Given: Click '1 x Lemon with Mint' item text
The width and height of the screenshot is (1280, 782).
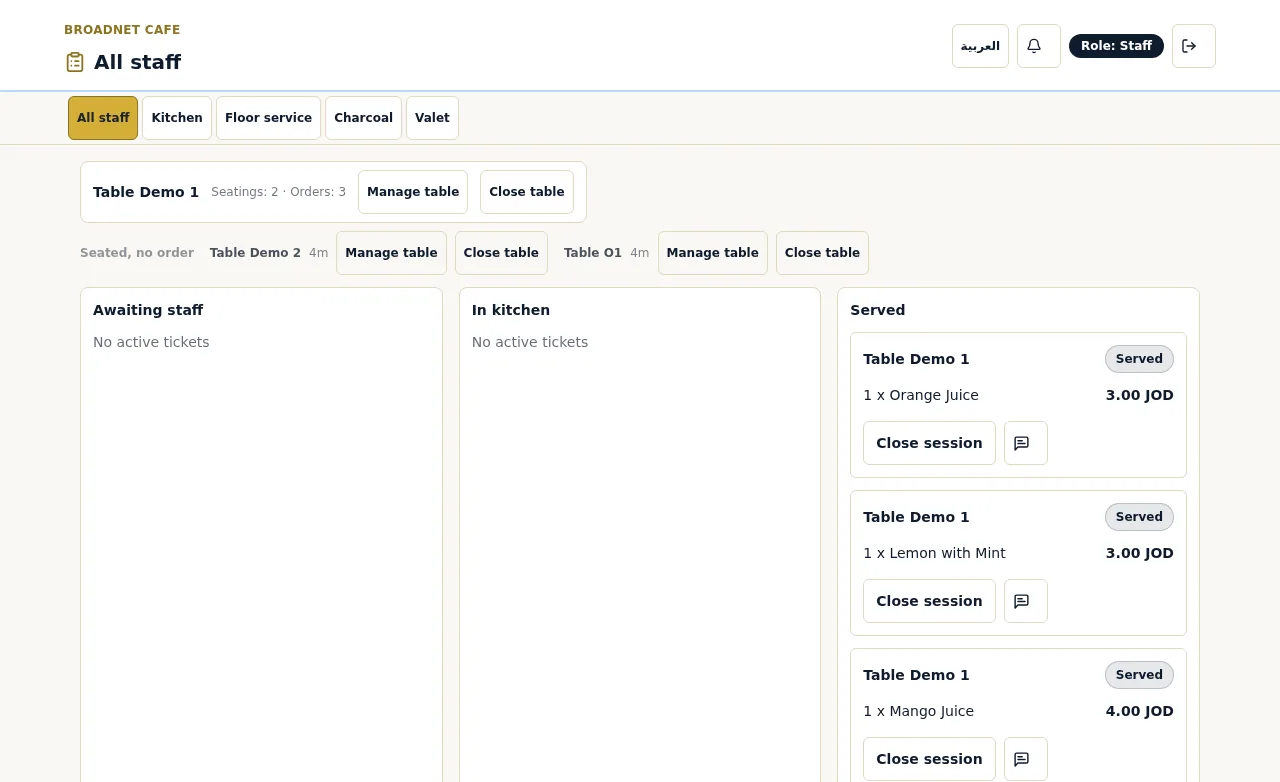Looking at the screenshot, I should tap(934, 553).
